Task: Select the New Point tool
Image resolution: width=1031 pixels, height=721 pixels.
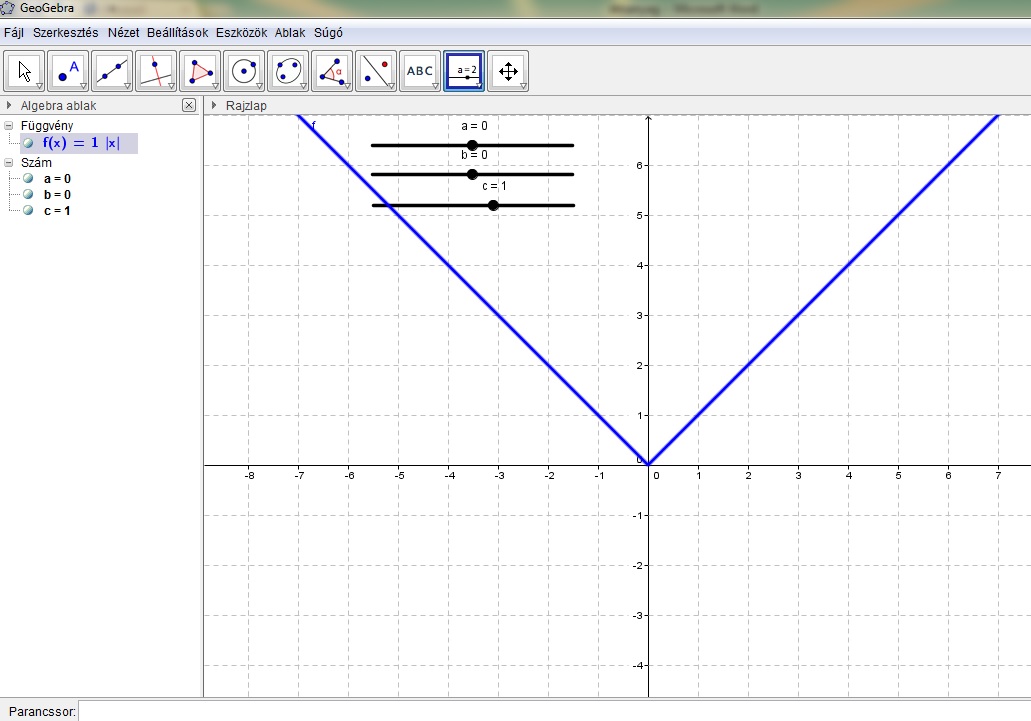Action: point(68,71)
